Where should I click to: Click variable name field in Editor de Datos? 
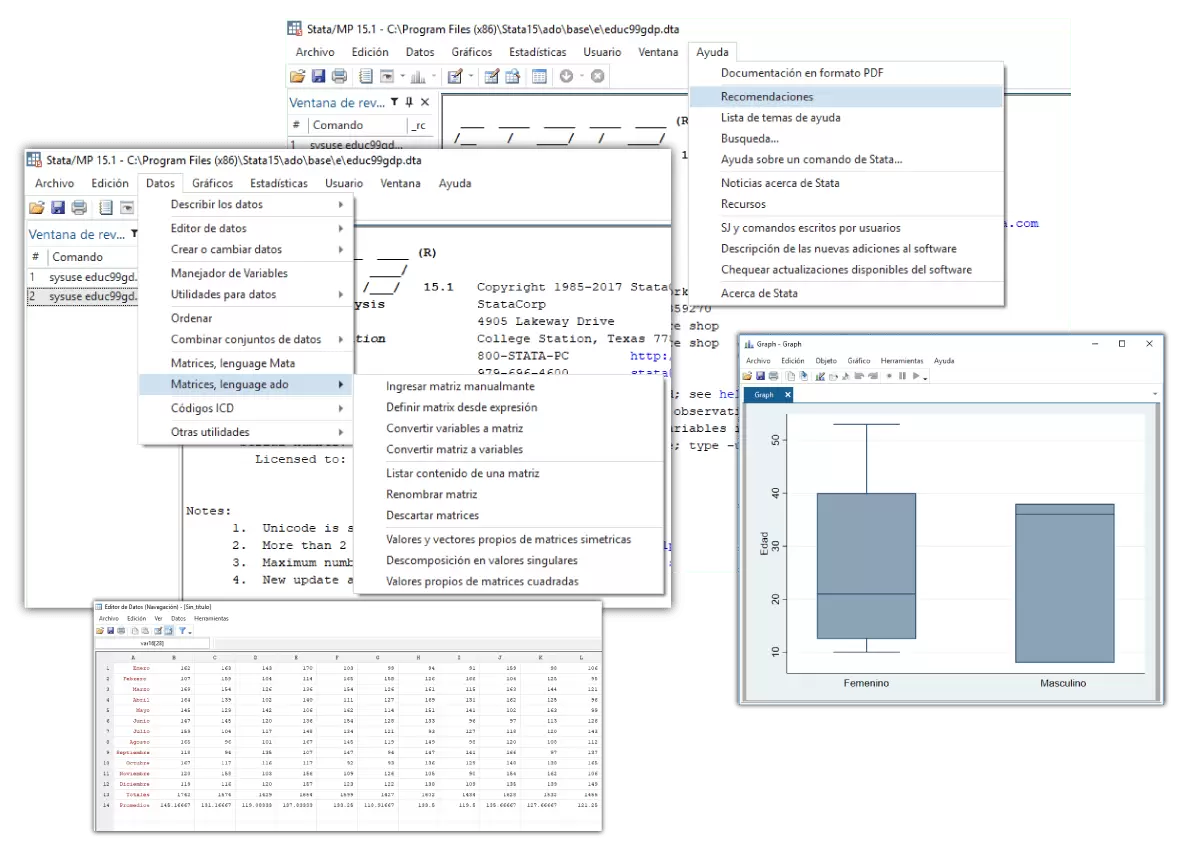point(152,643)
